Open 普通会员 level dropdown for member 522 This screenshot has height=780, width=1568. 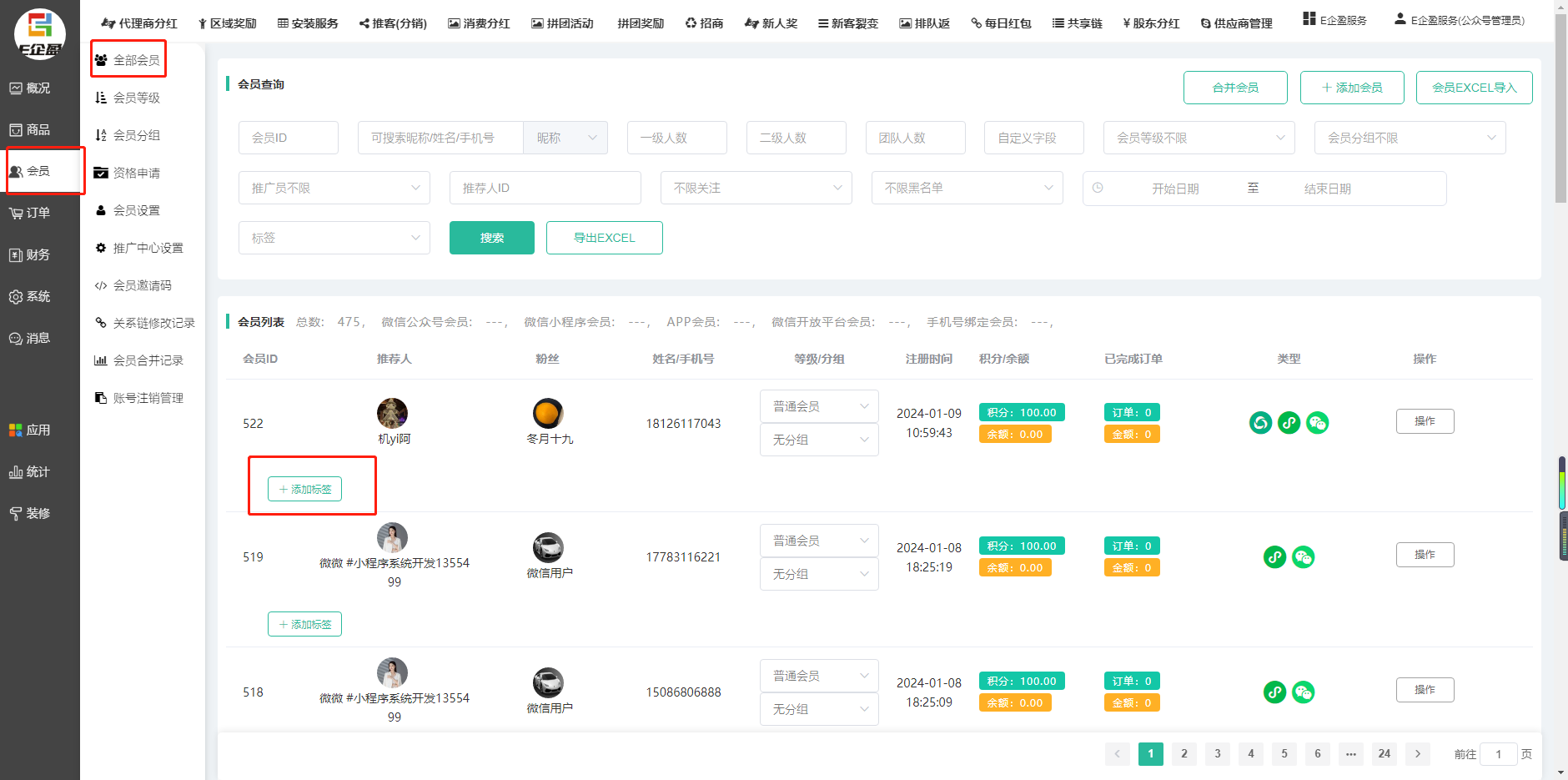tap(818, 406)
